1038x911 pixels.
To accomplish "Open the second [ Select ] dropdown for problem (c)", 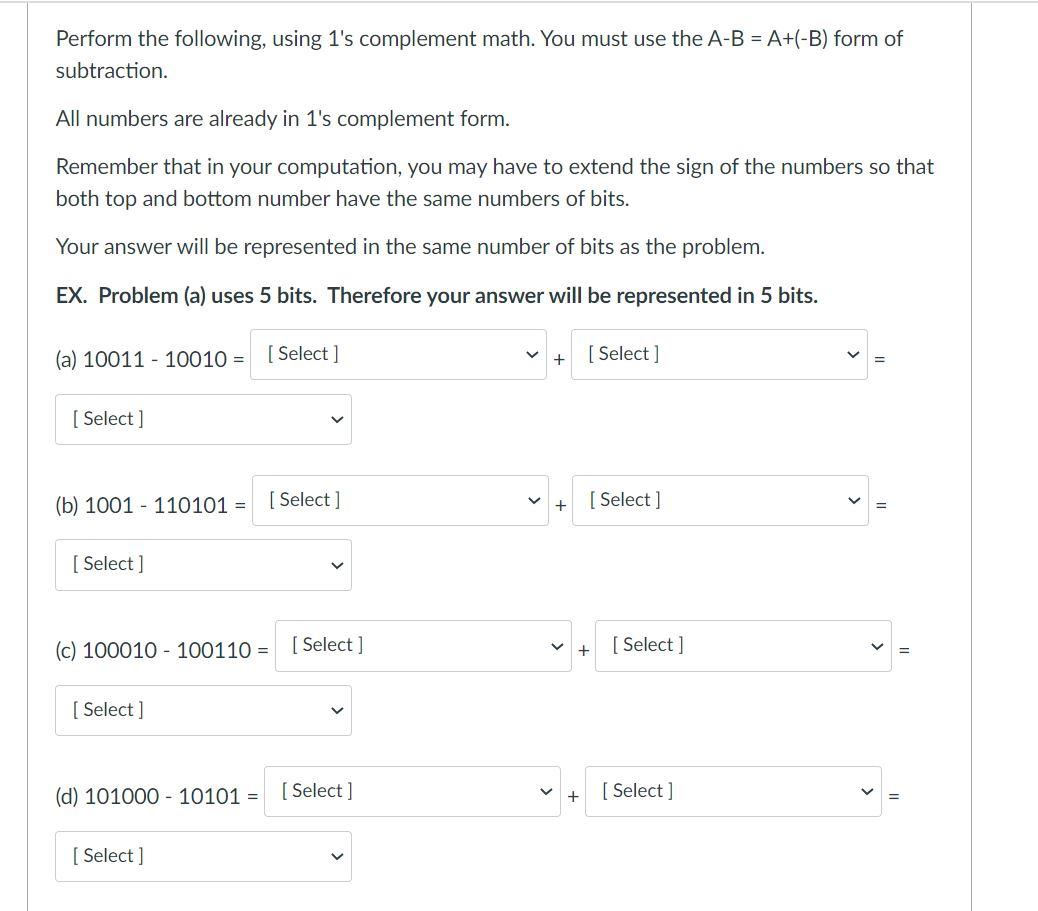I will pyautogui.click(x=743, y=645).
